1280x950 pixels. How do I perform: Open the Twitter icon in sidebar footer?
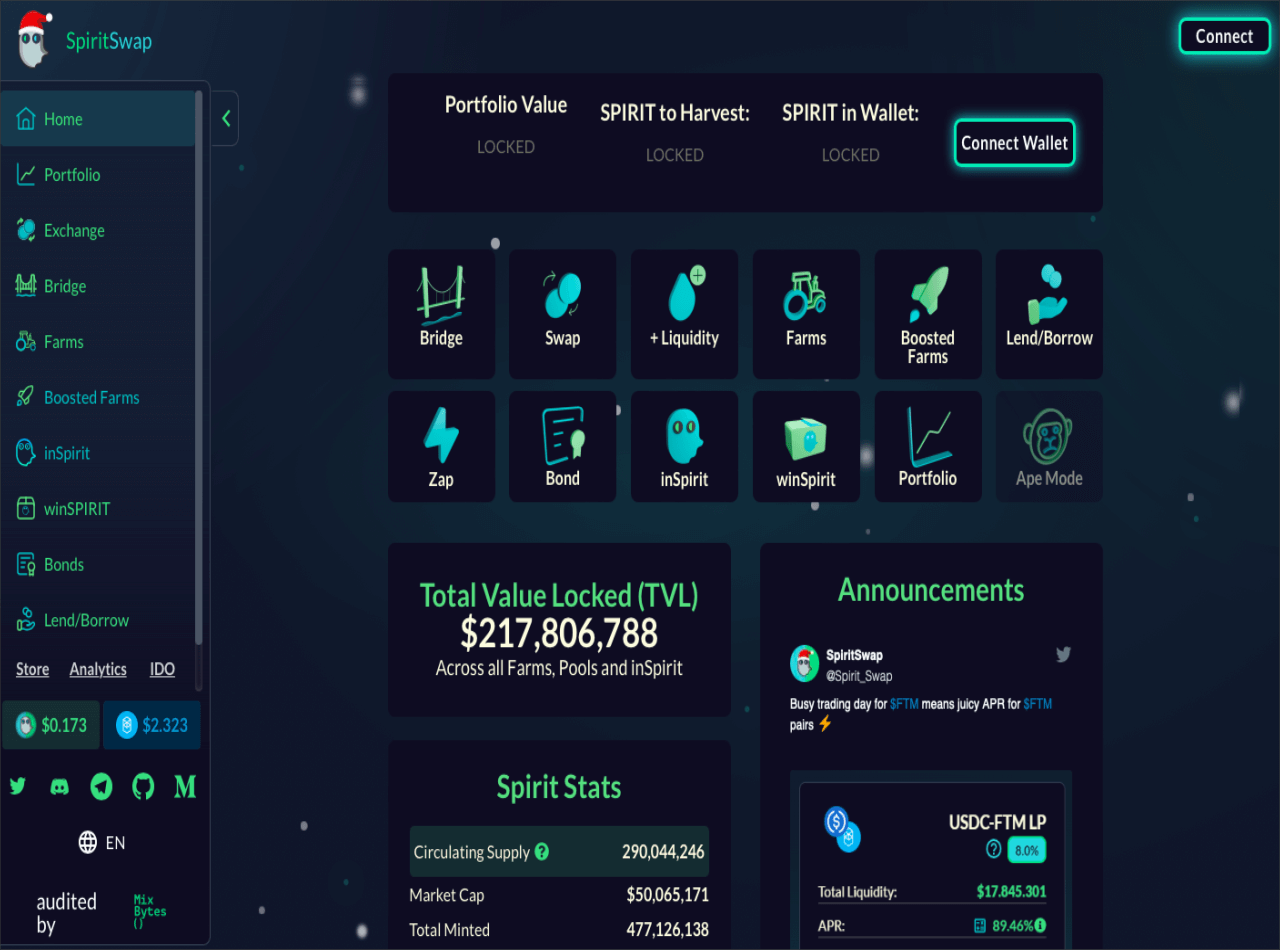pos(18,787)
